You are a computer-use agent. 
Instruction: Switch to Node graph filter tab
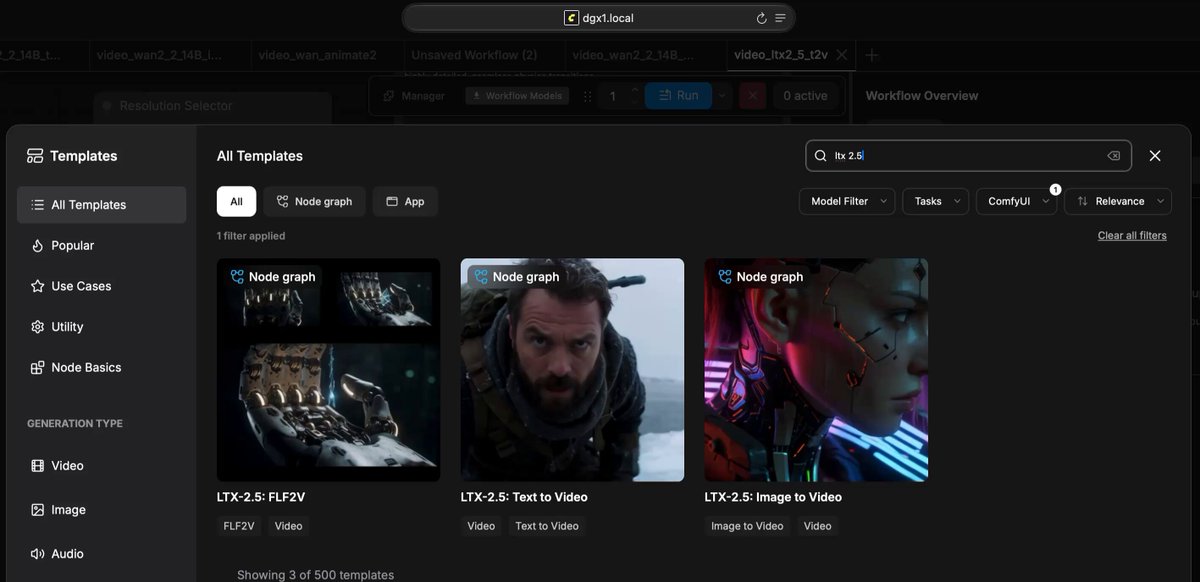click(x=315, y=201)
